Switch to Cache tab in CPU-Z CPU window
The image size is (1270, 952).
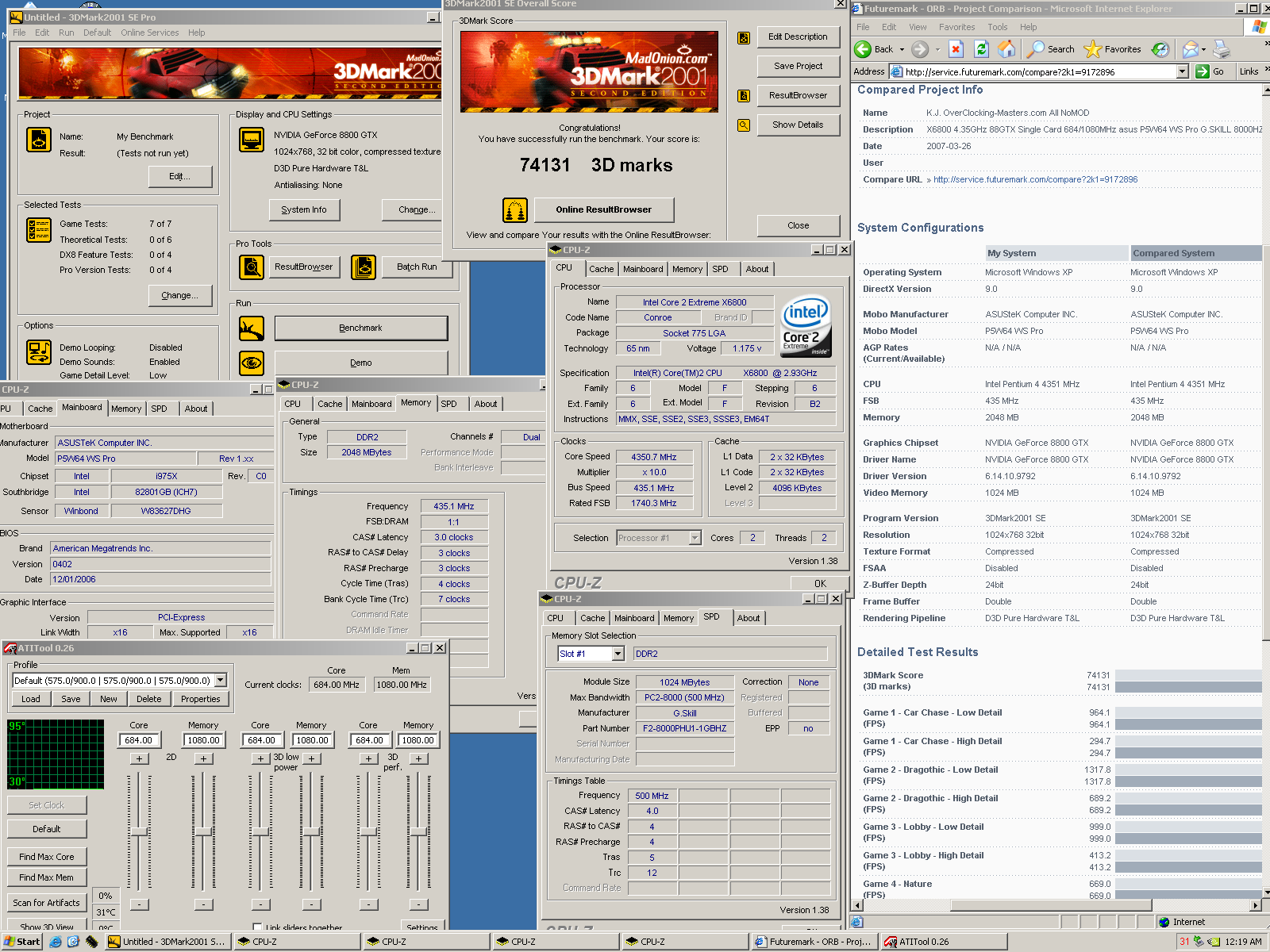click(601, 269)
